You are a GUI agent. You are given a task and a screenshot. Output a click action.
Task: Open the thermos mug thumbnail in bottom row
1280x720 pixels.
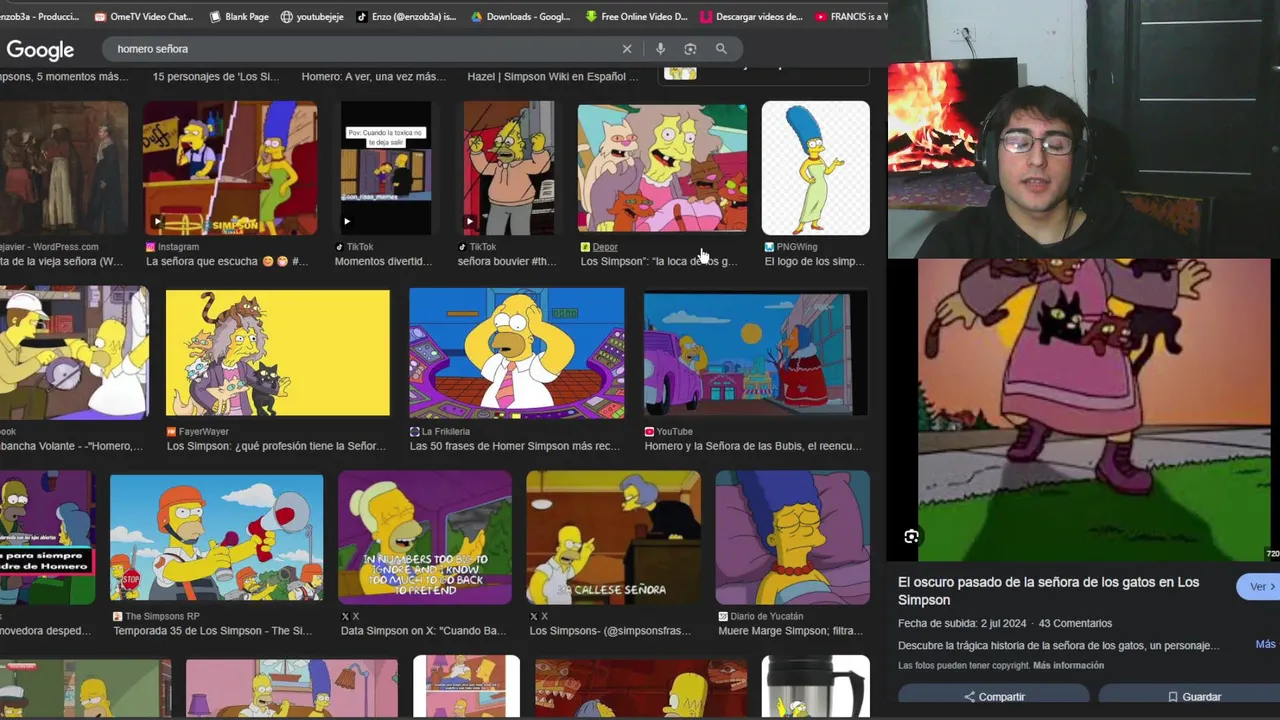tap(816, 686)
